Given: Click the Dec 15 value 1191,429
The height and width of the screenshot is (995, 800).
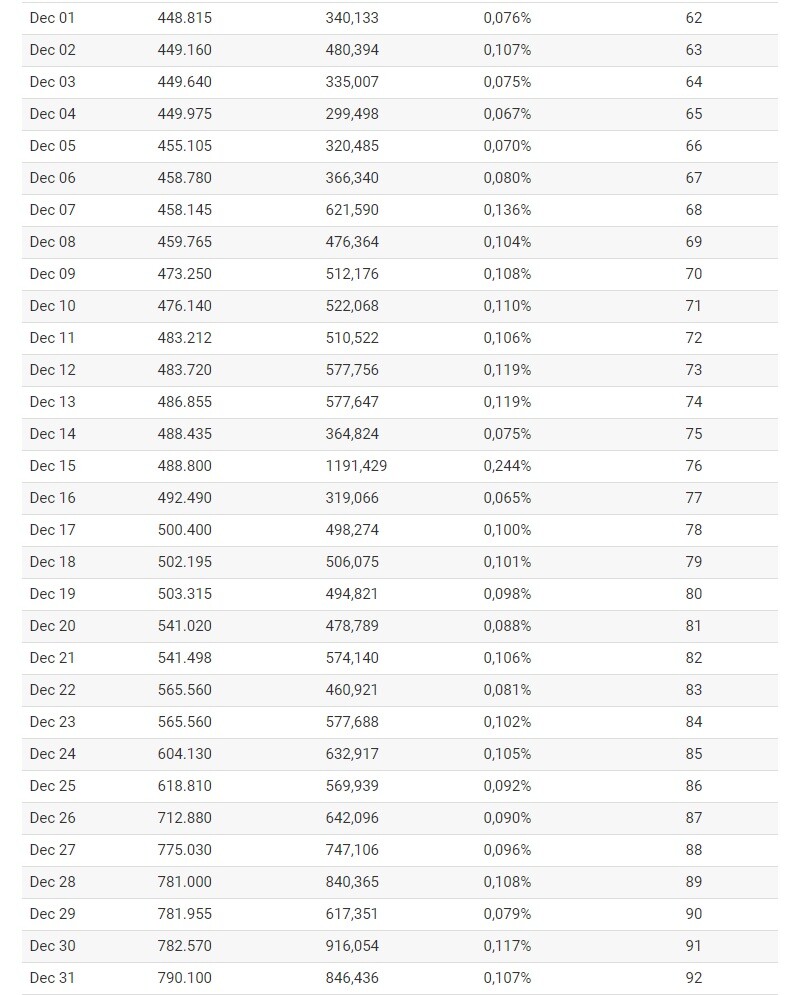Looking at the screenshot, I should tap(356, 466).
